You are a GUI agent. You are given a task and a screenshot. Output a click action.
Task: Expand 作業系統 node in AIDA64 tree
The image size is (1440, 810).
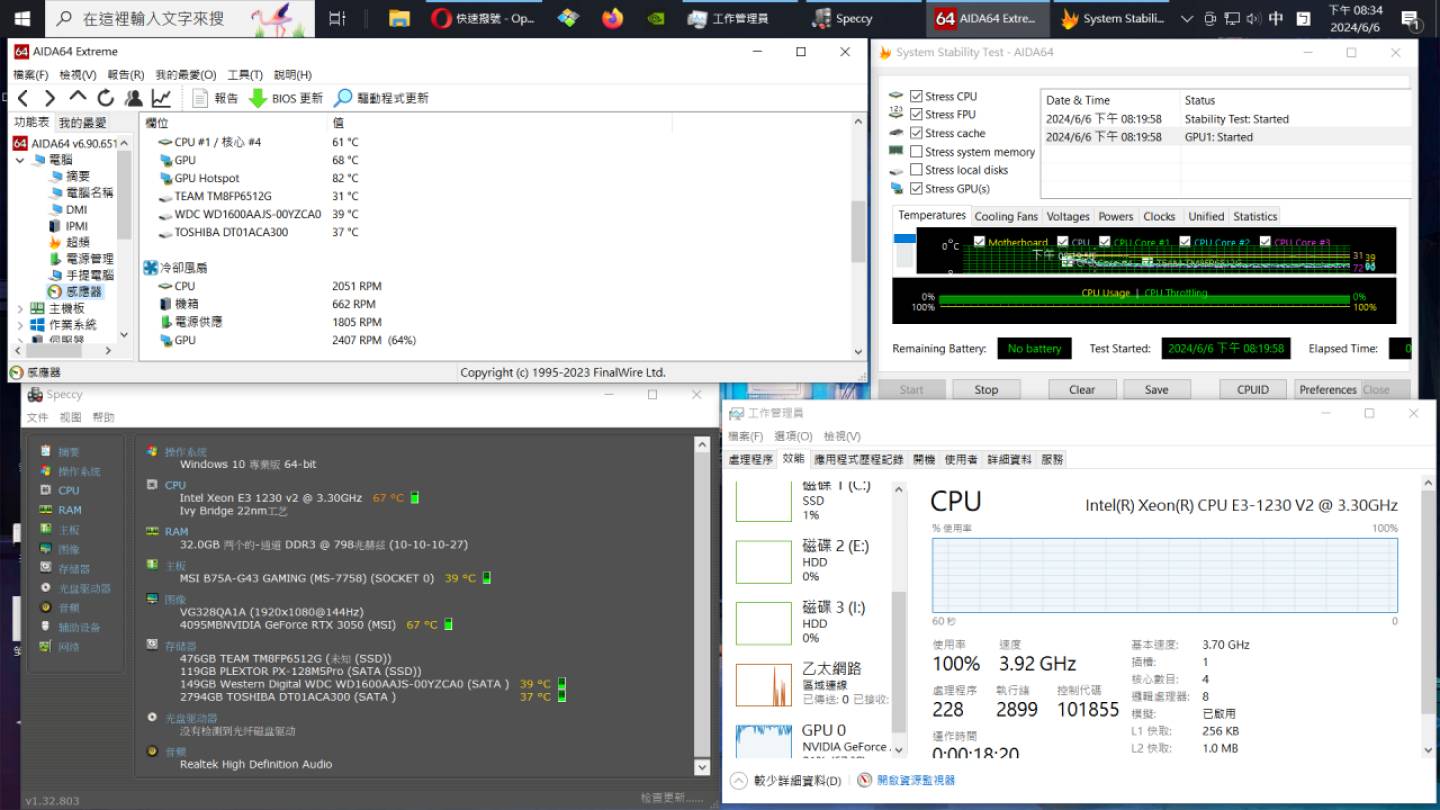coord(20,325)
